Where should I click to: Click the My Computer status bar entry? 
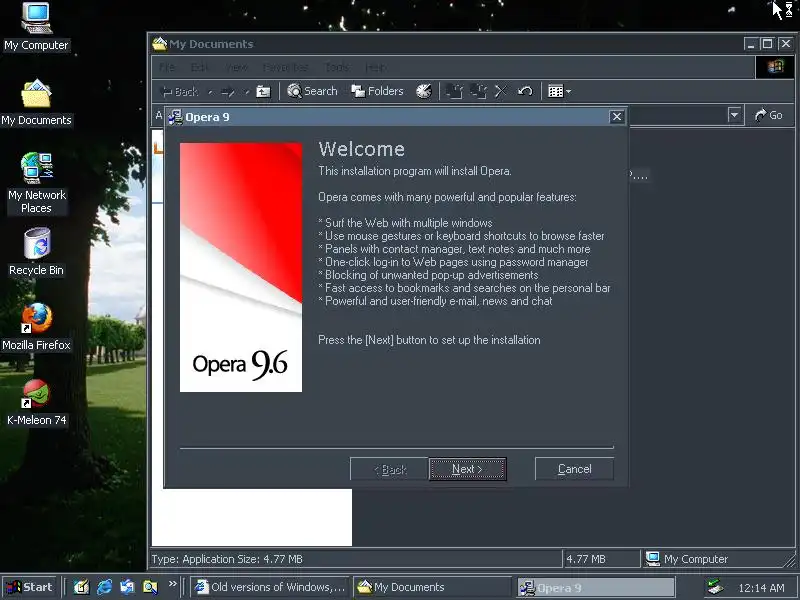[687, 559]
